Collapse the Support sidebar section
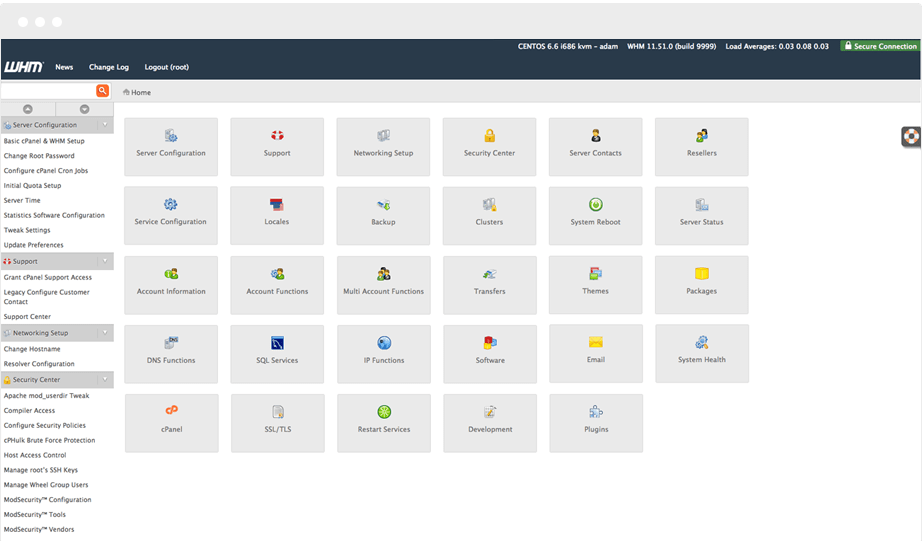 click(104, 261)
